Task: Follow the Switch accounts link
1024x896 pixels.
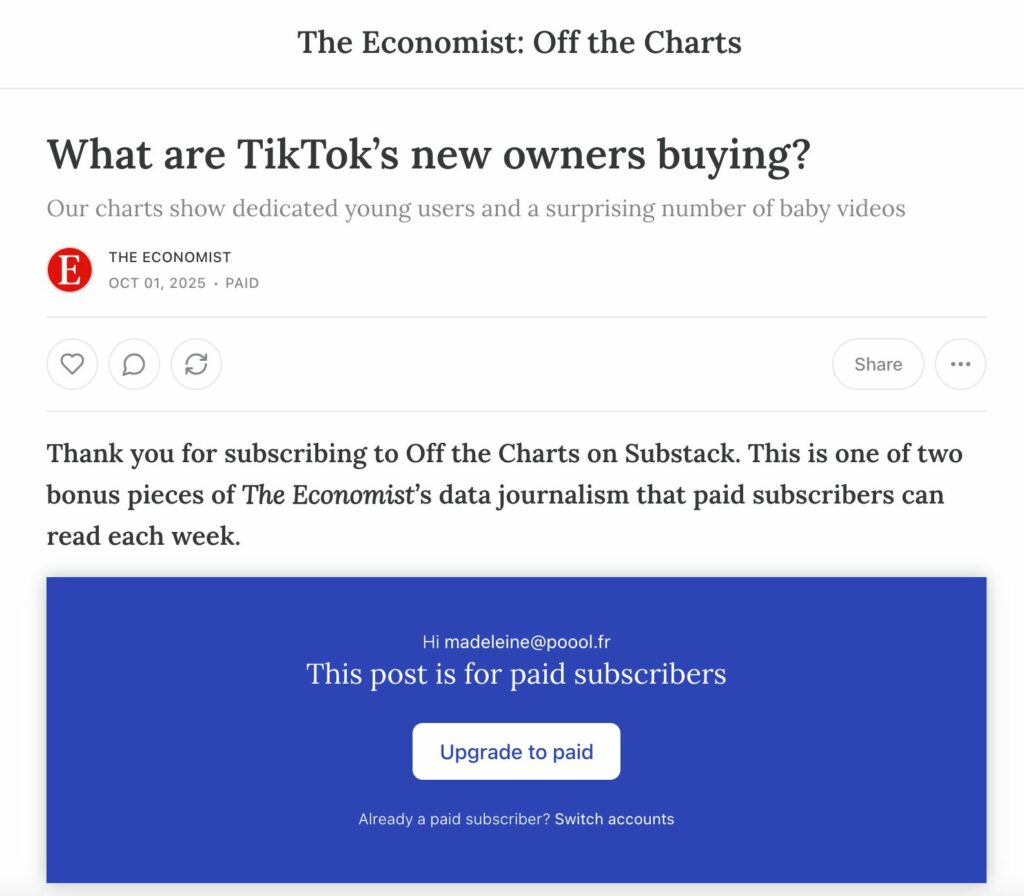Action: (614, 819)
